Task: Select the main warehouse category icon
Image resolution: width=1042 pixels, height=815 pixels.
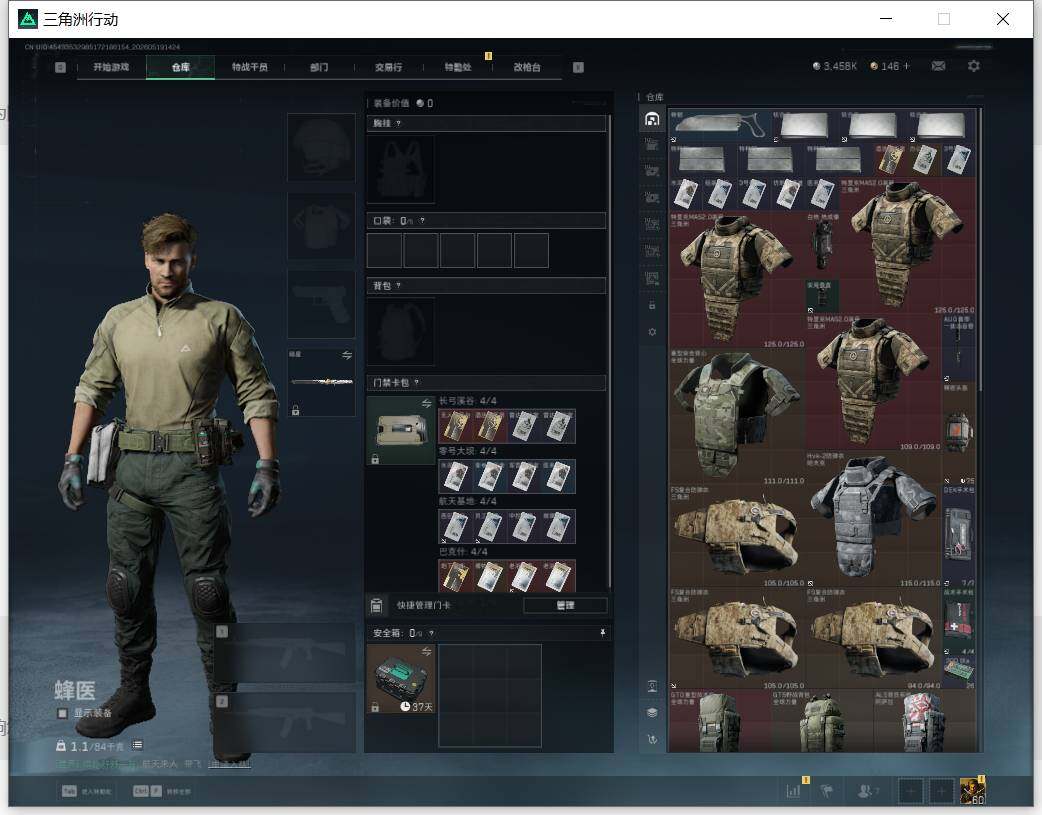Action: point(652,119)
